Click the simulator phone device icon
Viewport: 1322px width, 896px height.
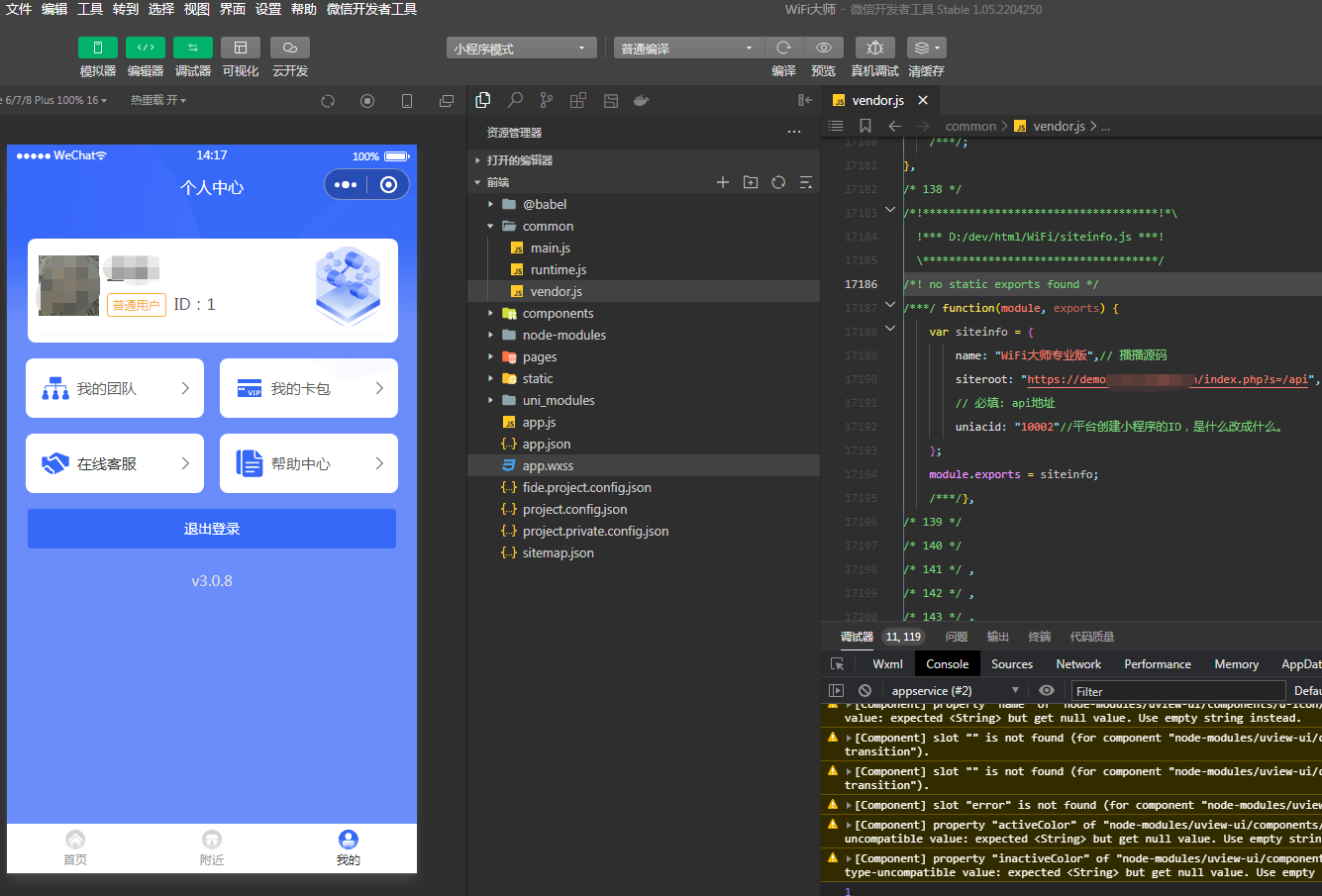pyautogui.click(x=407, y=101)
